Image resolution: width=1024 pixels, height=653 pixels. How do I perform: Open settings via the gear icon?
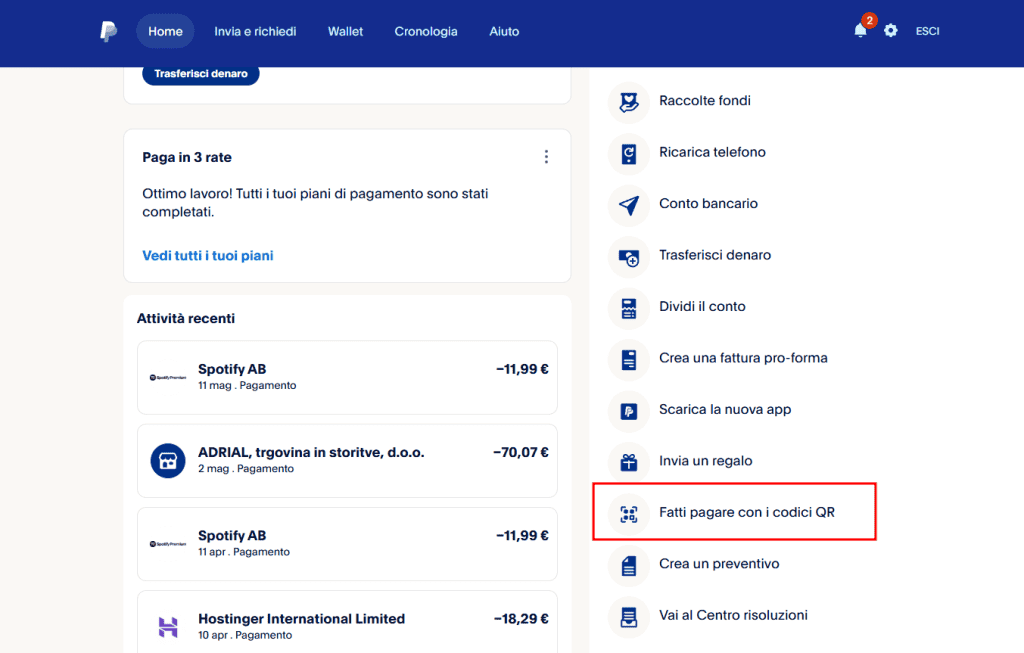[891, 31]
